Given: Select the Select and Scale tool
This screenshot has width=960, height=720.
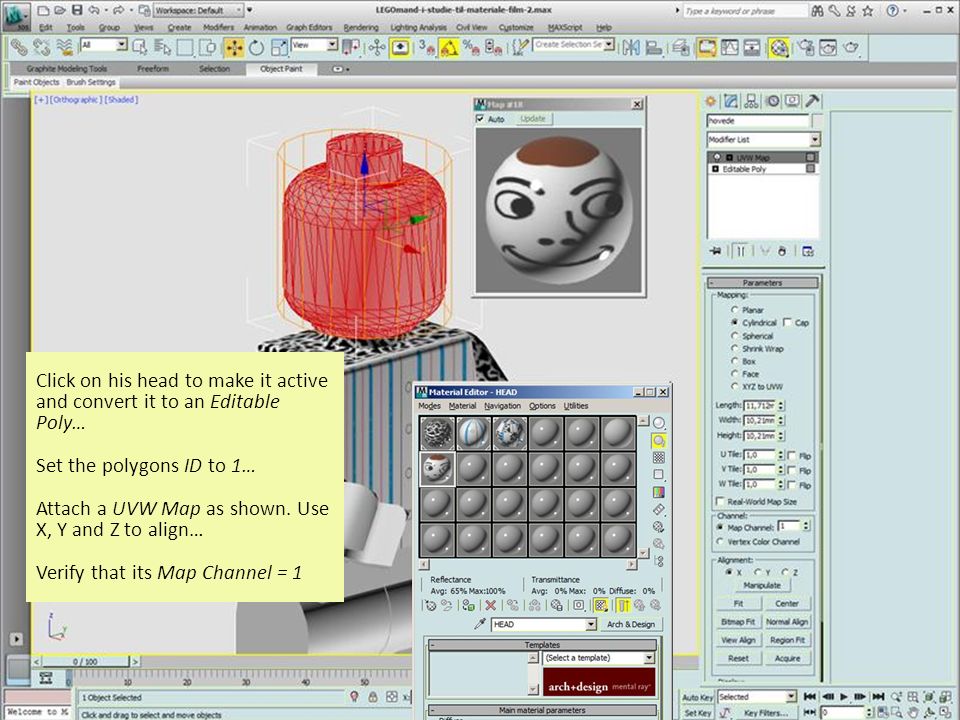Looking at the screenshot, I should [x=279, y=47].
